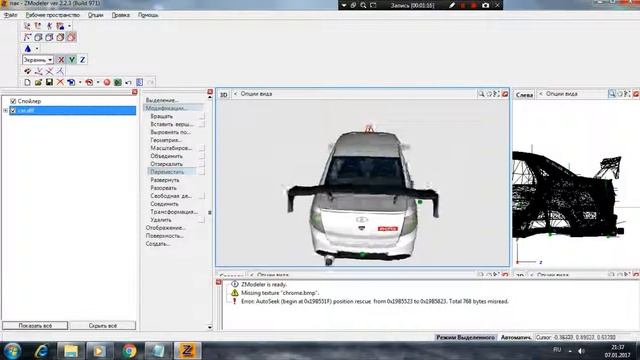Open the Рабочее пространство menu
This screenshot has height=360, width=640.
tap(53, 15)
